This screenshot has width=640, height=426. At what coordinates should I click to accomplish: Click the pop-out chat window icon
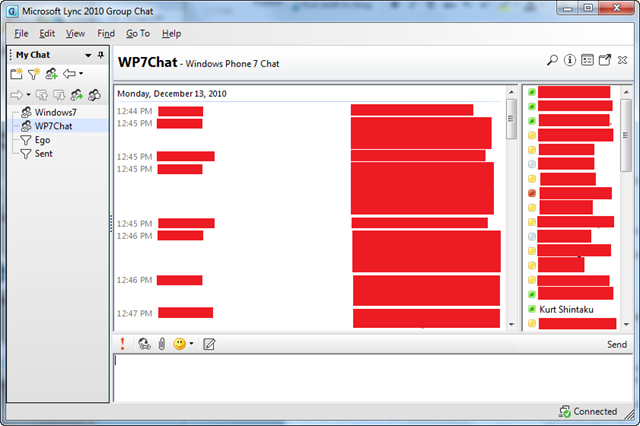pyautogui.click(x=605, y=61)
